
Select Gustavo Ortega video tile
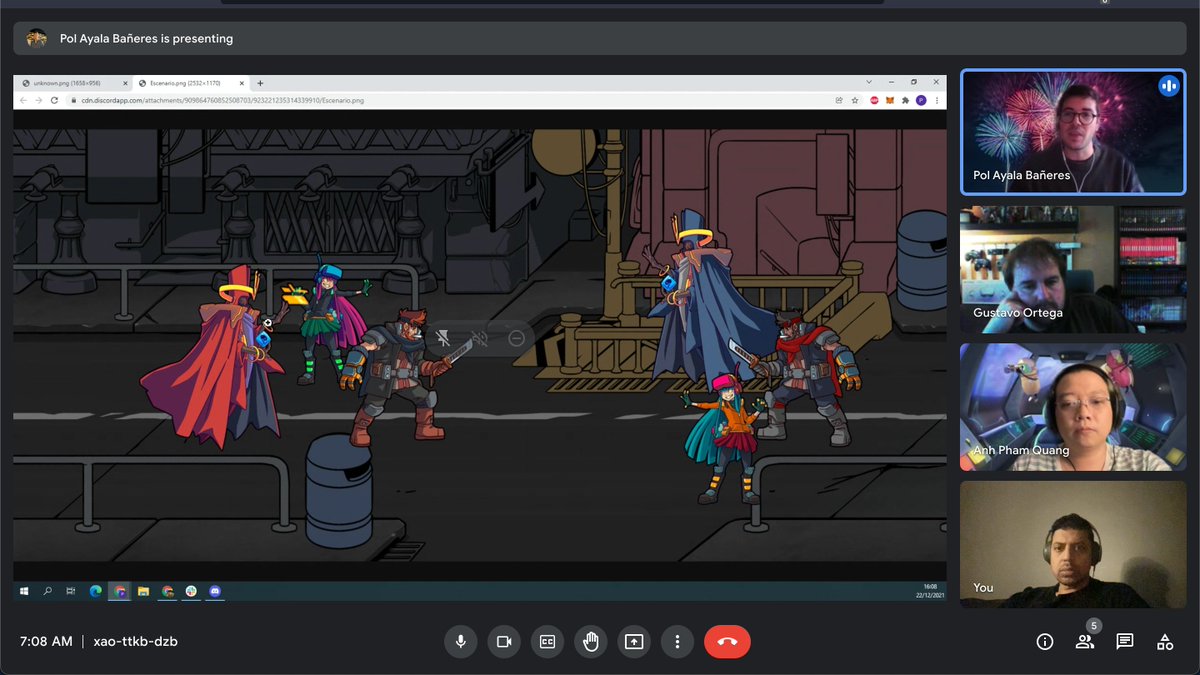(1073, 269)
